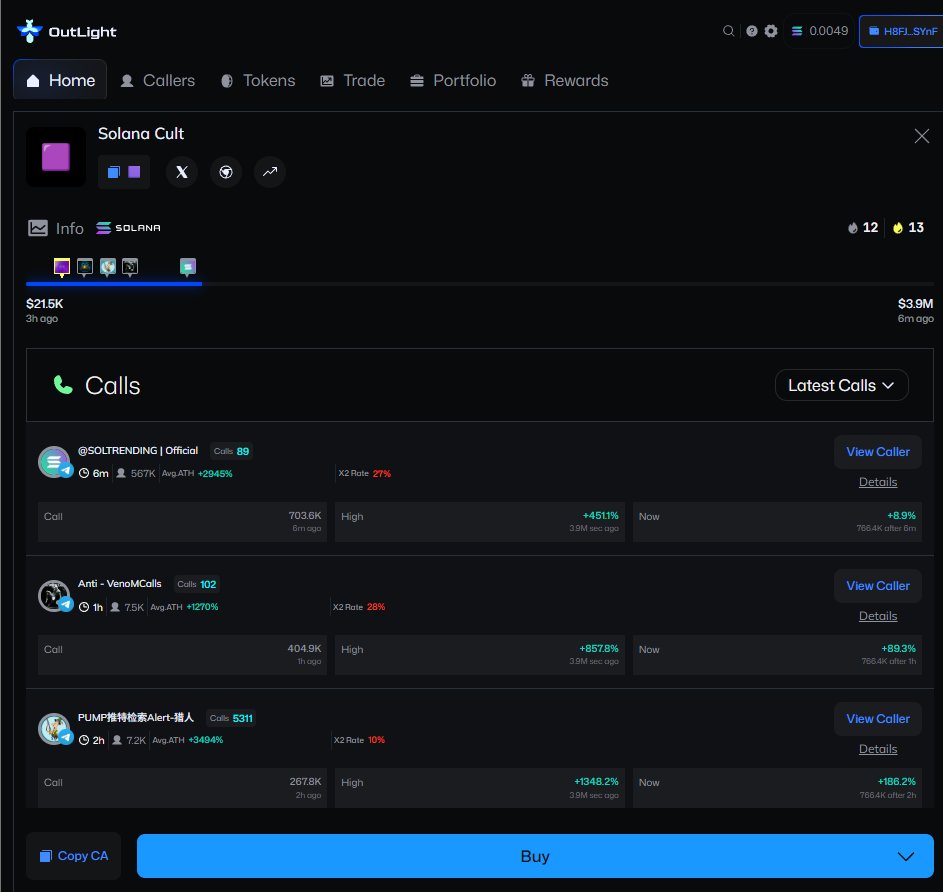The image size is (943, 892).
Task: Open the search magnifier icon
Action: point(728,31)
